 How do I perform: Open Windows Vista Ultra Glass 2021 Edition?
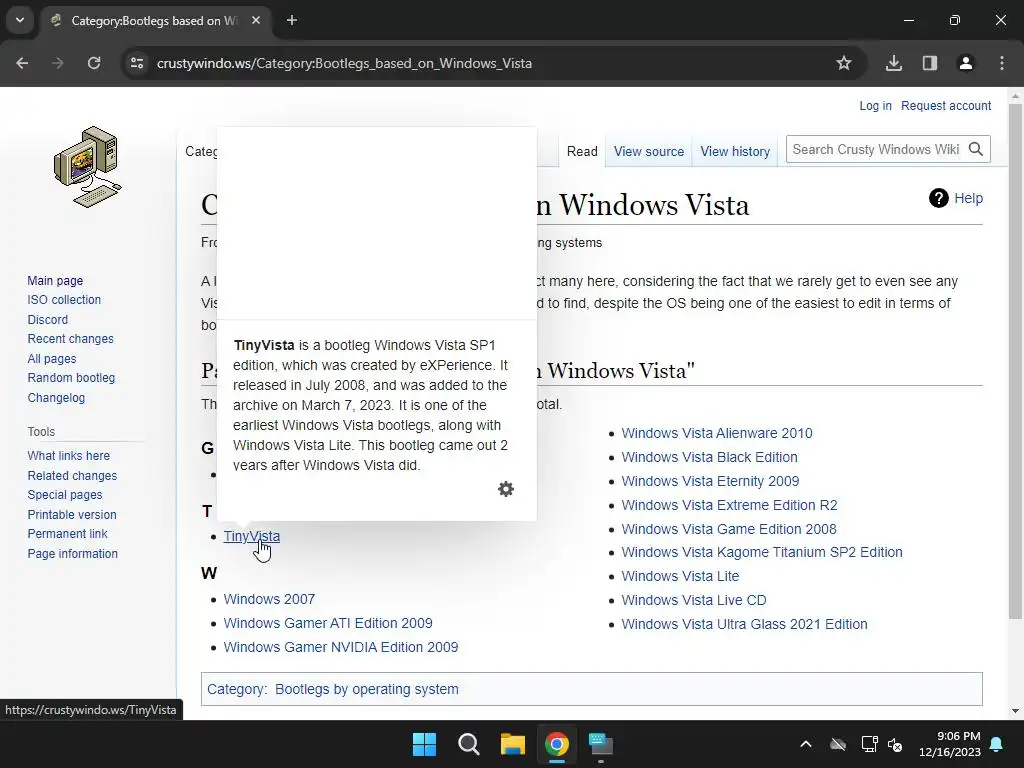click(x=744, y=624)
